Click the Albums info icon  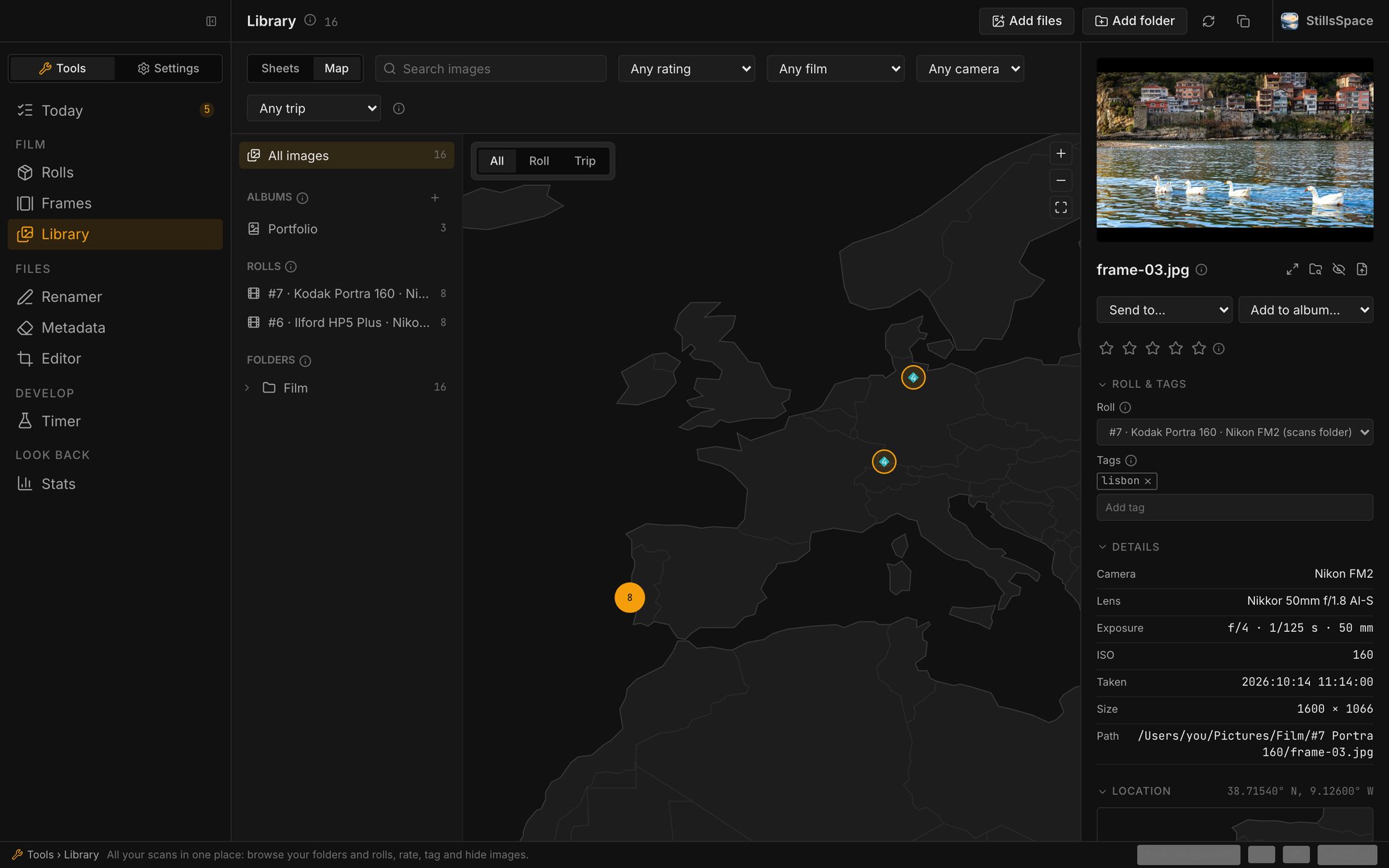pyautogui.click(x=302, y=198)
